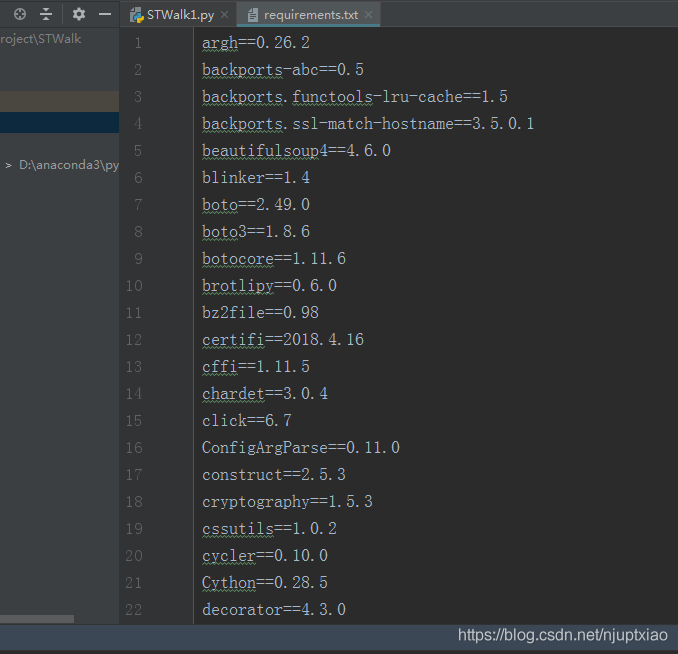Hide the project panel with minus icon
678x654 pixels.
[x=105, y=14]
